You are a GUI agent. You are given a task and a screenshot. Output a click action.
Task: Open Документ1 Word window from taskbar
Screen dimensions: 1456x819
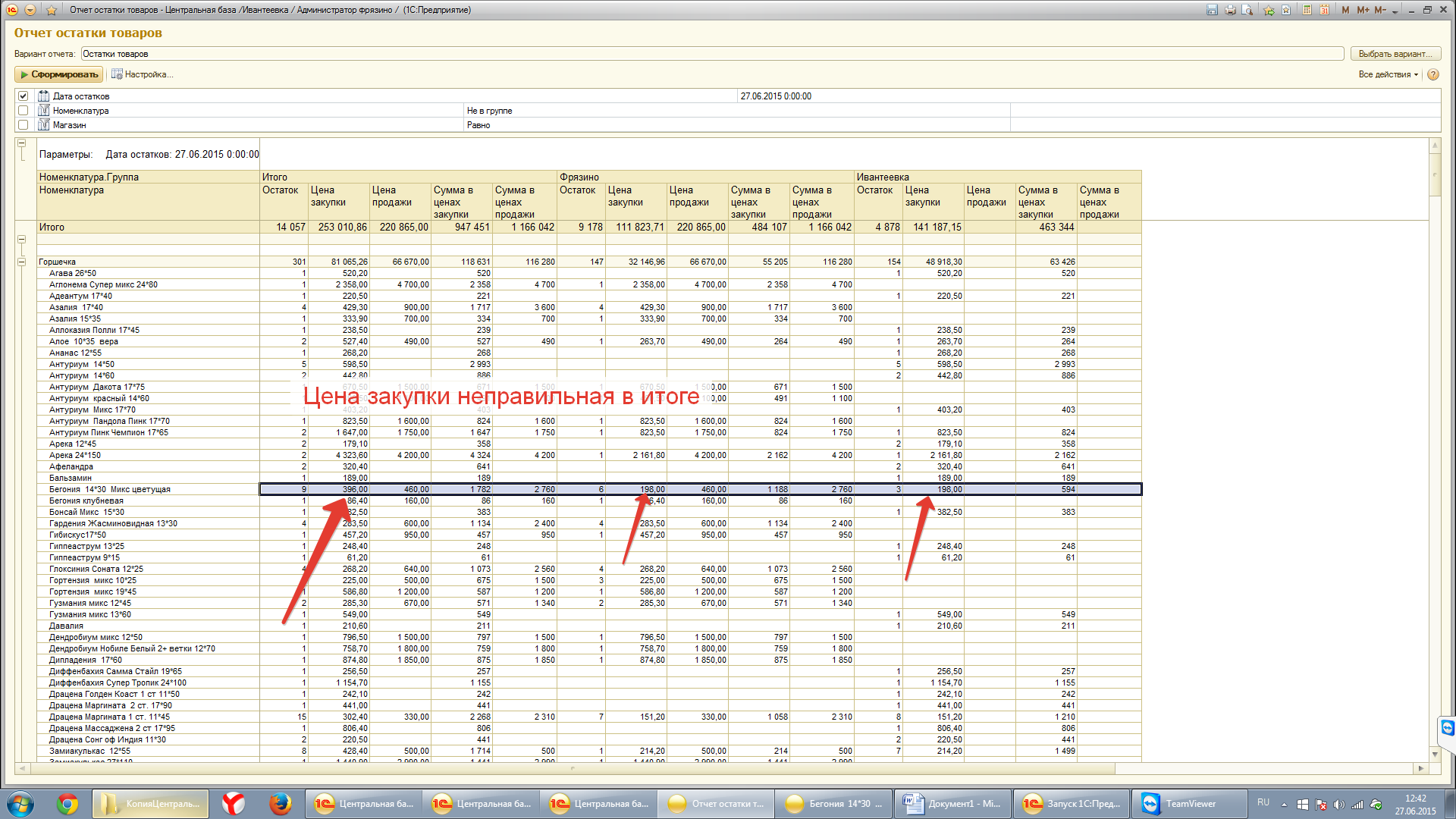[x=952, y=804]
